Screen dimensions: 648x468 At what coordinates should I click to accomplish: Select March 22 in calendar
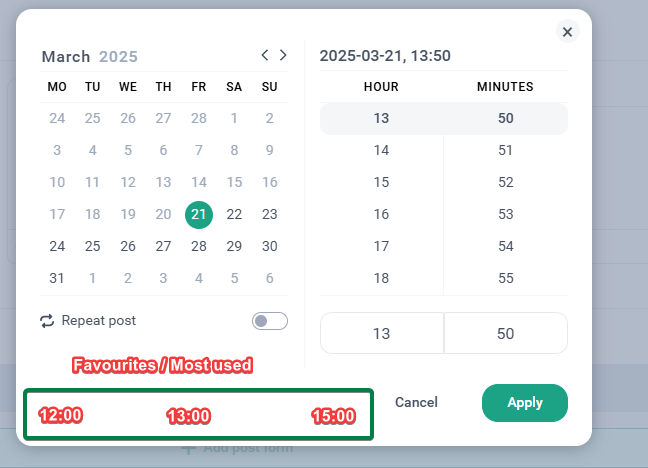pos(234,214)
